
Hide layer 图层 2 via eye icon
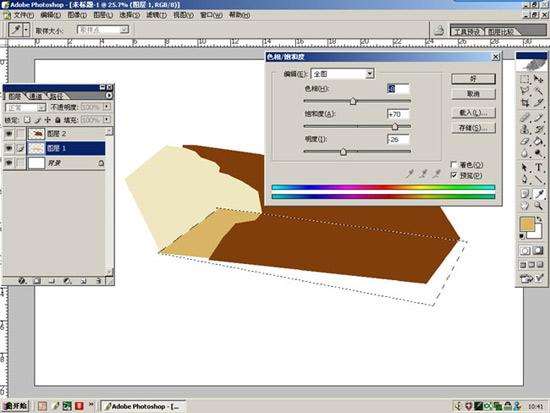pyautogui.click(x=9, y=133)
